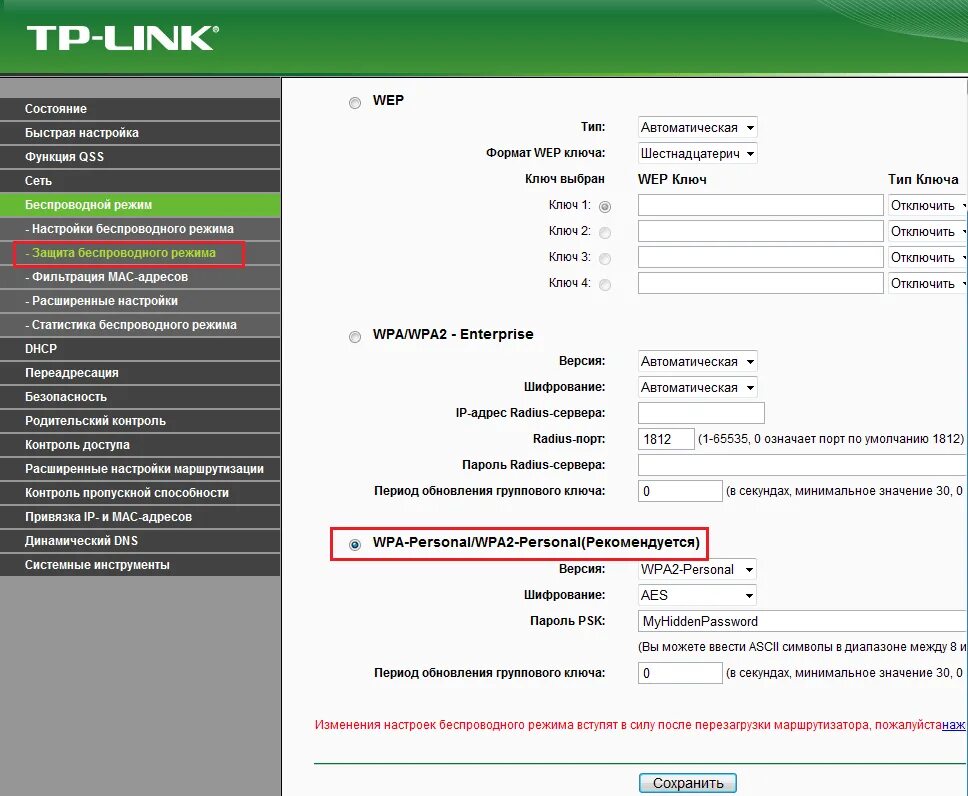The height and width of the screenshot is (796, 968).
Task: Click Enterprise group key update period field
Action: (680, 491)
